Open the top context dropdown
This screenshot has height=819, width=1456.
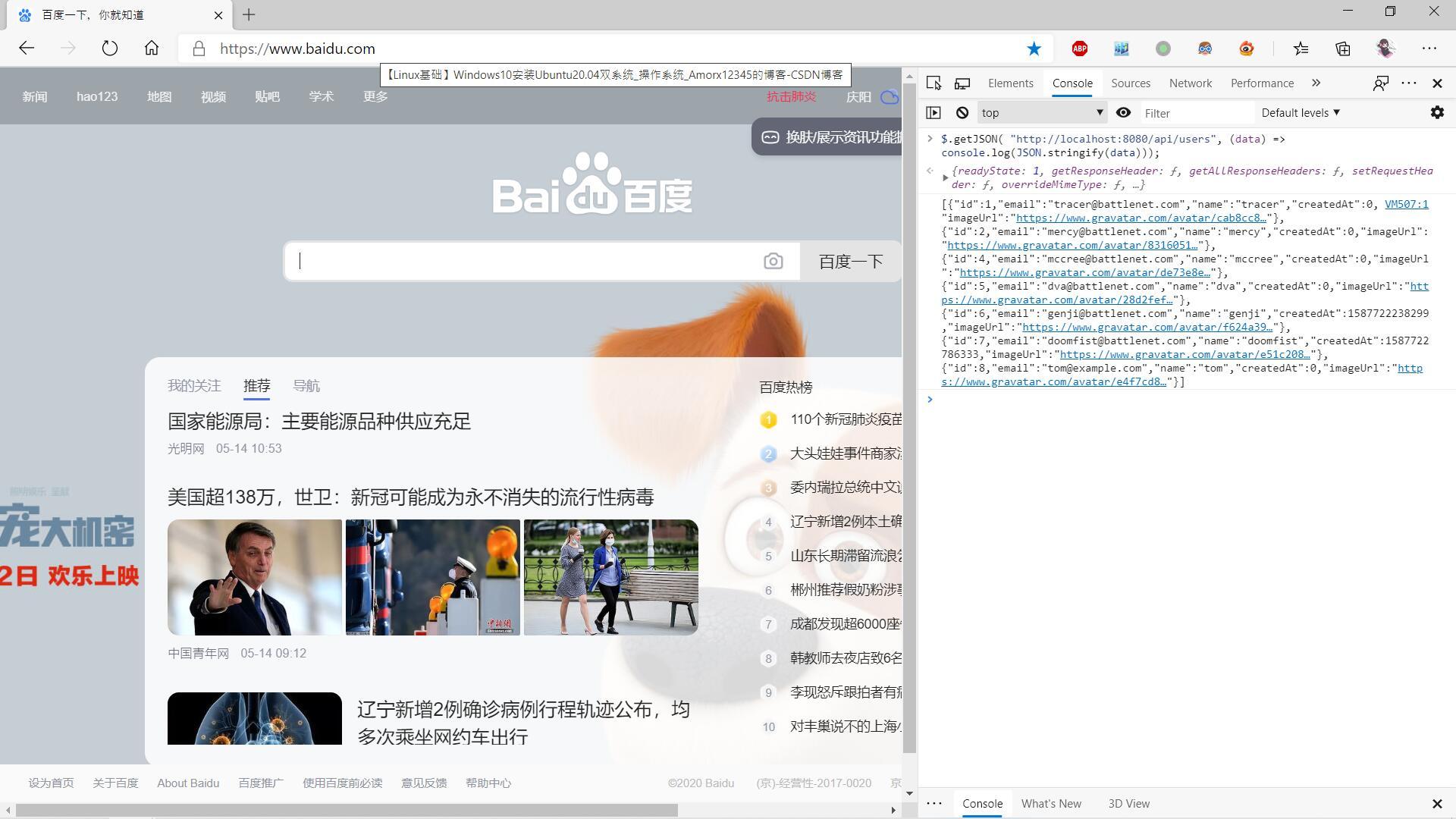tap(1041, 113)
